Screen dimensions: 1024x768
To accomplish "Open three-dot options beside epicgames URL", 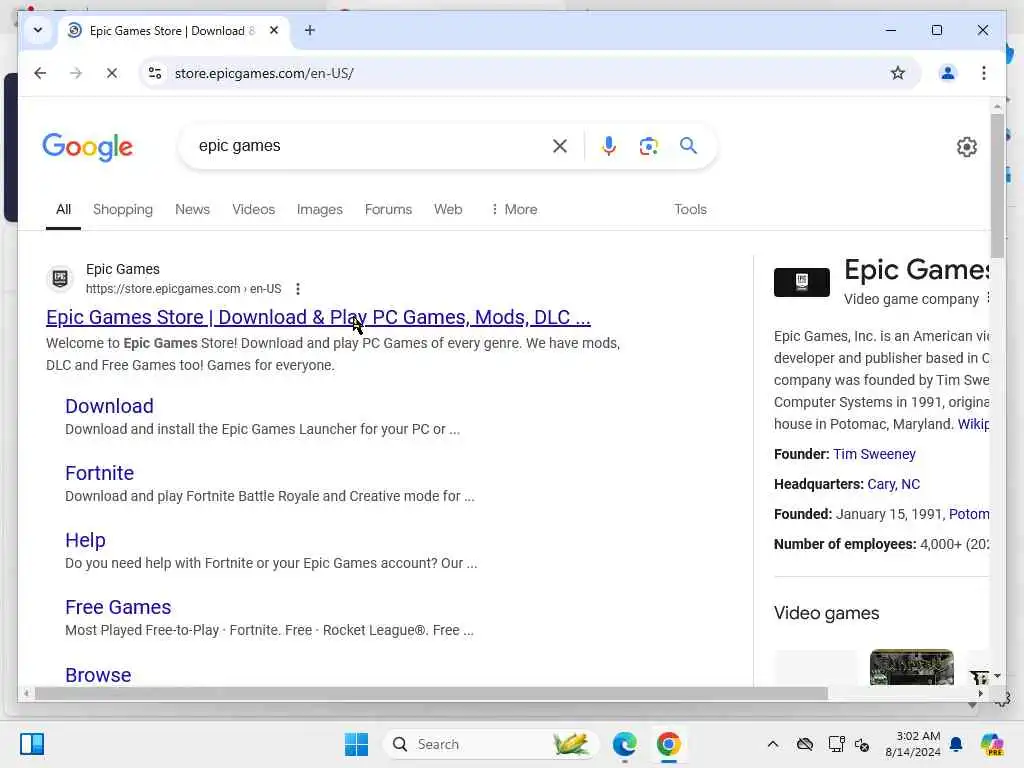I will click(298, 289).
